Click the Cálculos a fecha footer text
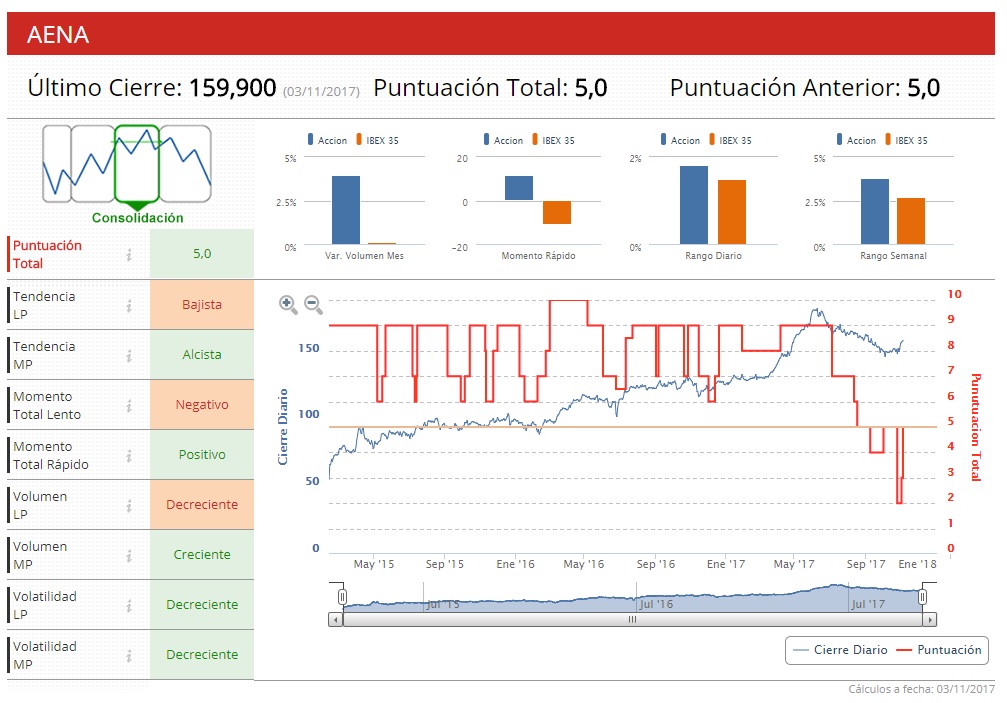Viewport: 1007px width, 703px height. (x=921, y=689)
